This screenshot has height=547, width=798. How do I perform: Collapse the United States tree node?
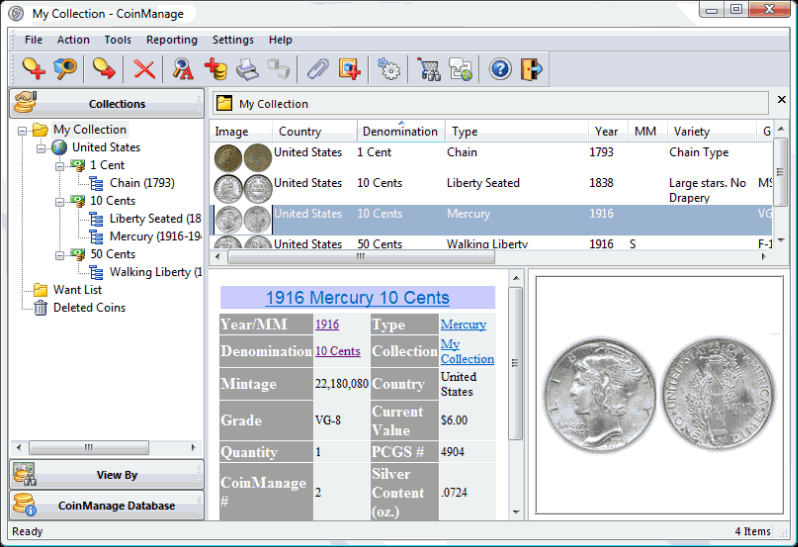tap(41, 149)
